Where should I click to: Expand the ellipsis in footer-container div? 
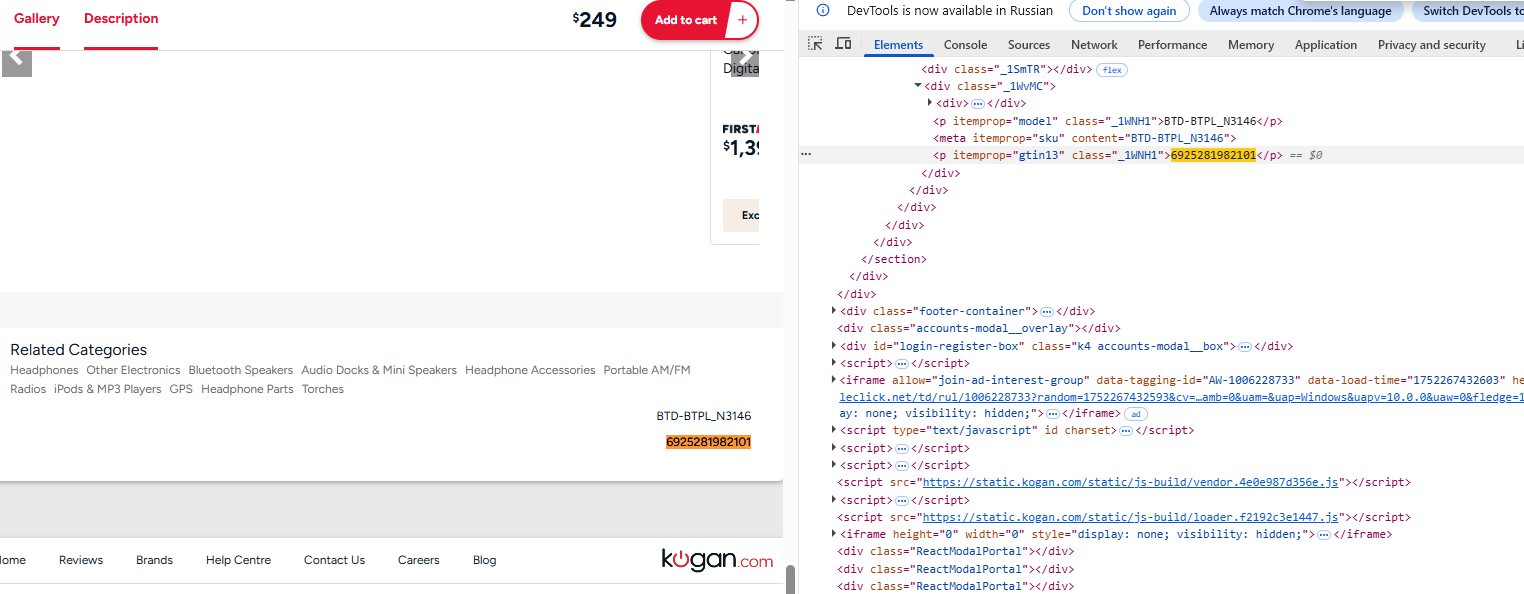point(1046,312)
